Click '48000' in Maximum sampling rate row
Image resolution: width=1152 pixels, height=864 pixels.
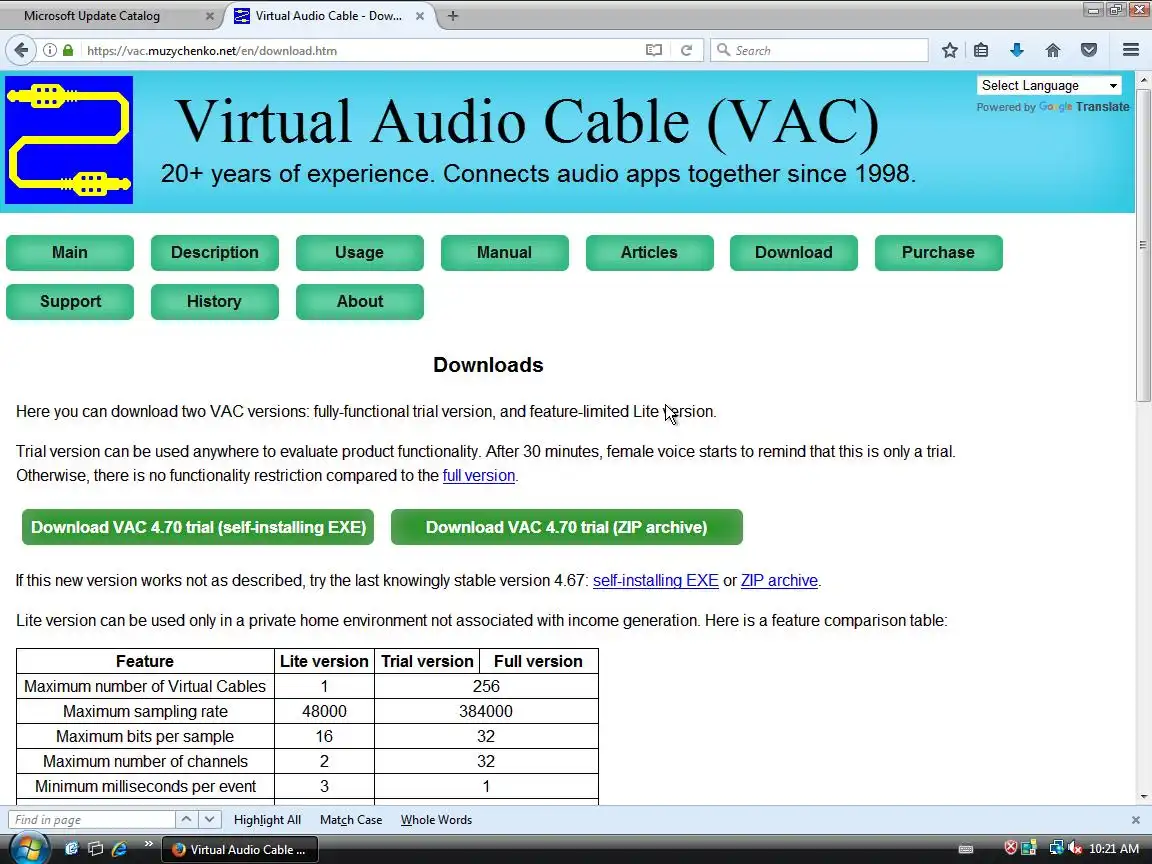click(324, 711)
